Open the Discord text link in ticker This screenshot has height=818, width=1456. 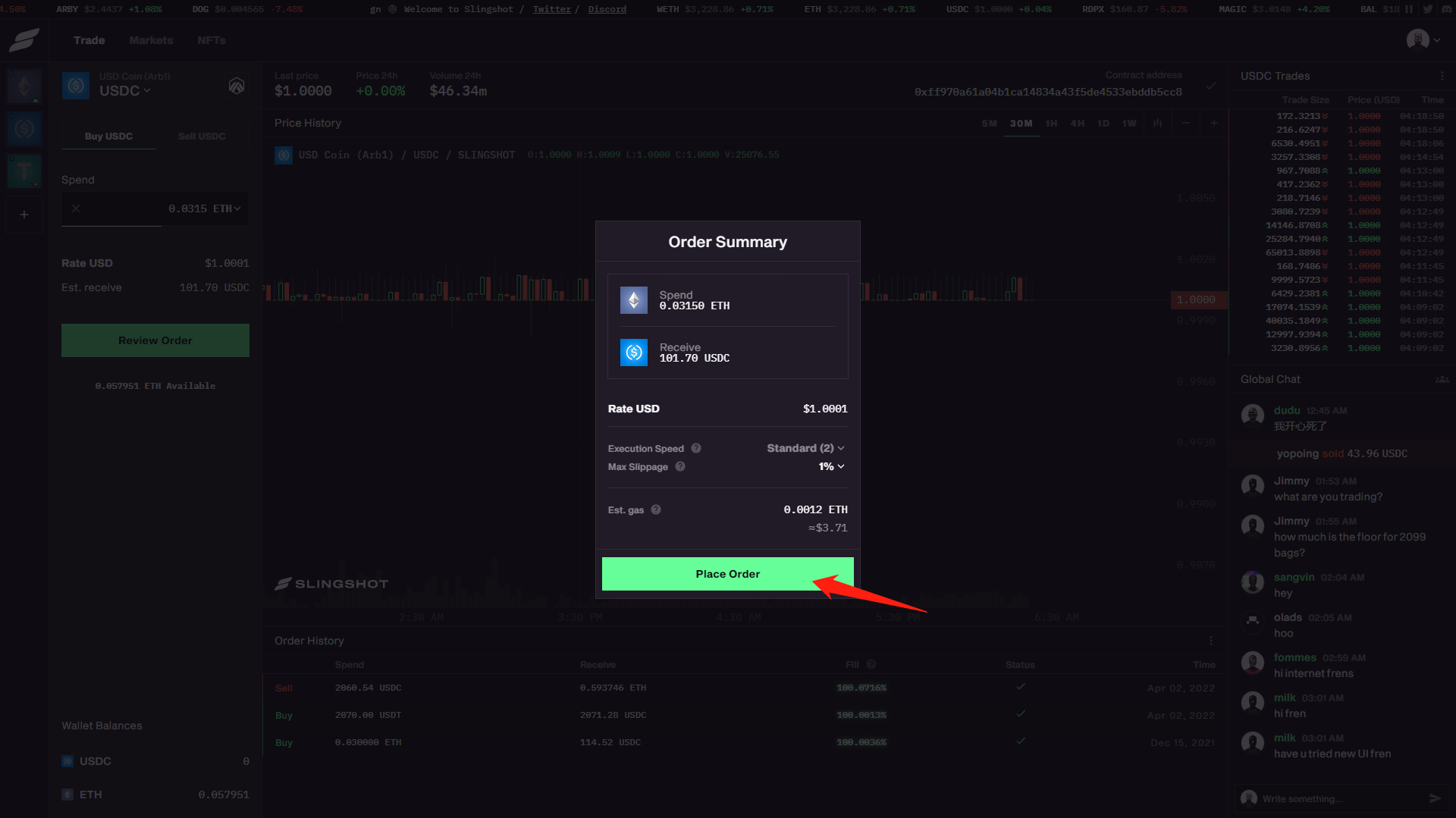[x=607, y=9]
